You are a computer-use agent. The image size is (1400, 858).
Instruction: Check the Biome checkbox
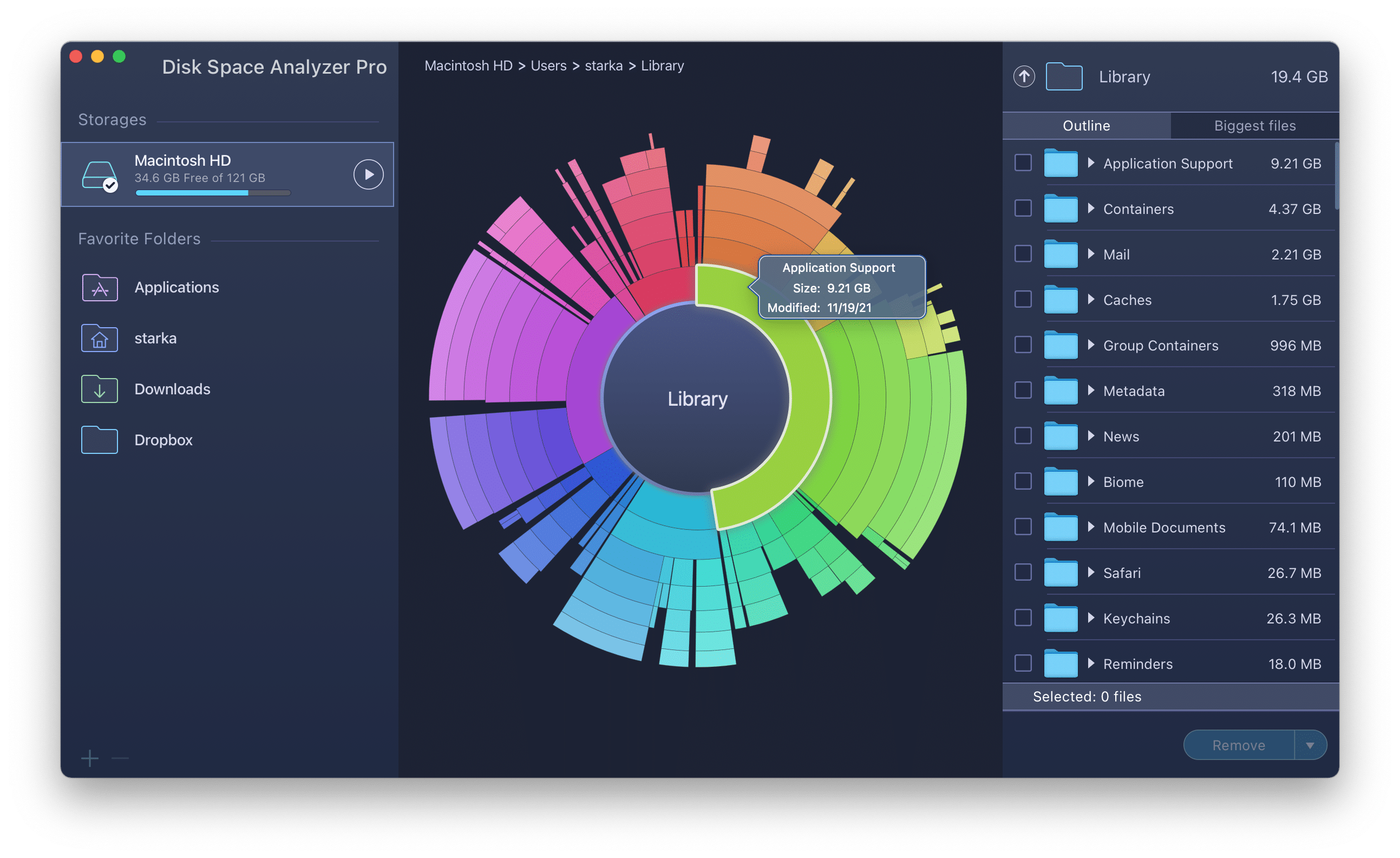point(1023,481)
